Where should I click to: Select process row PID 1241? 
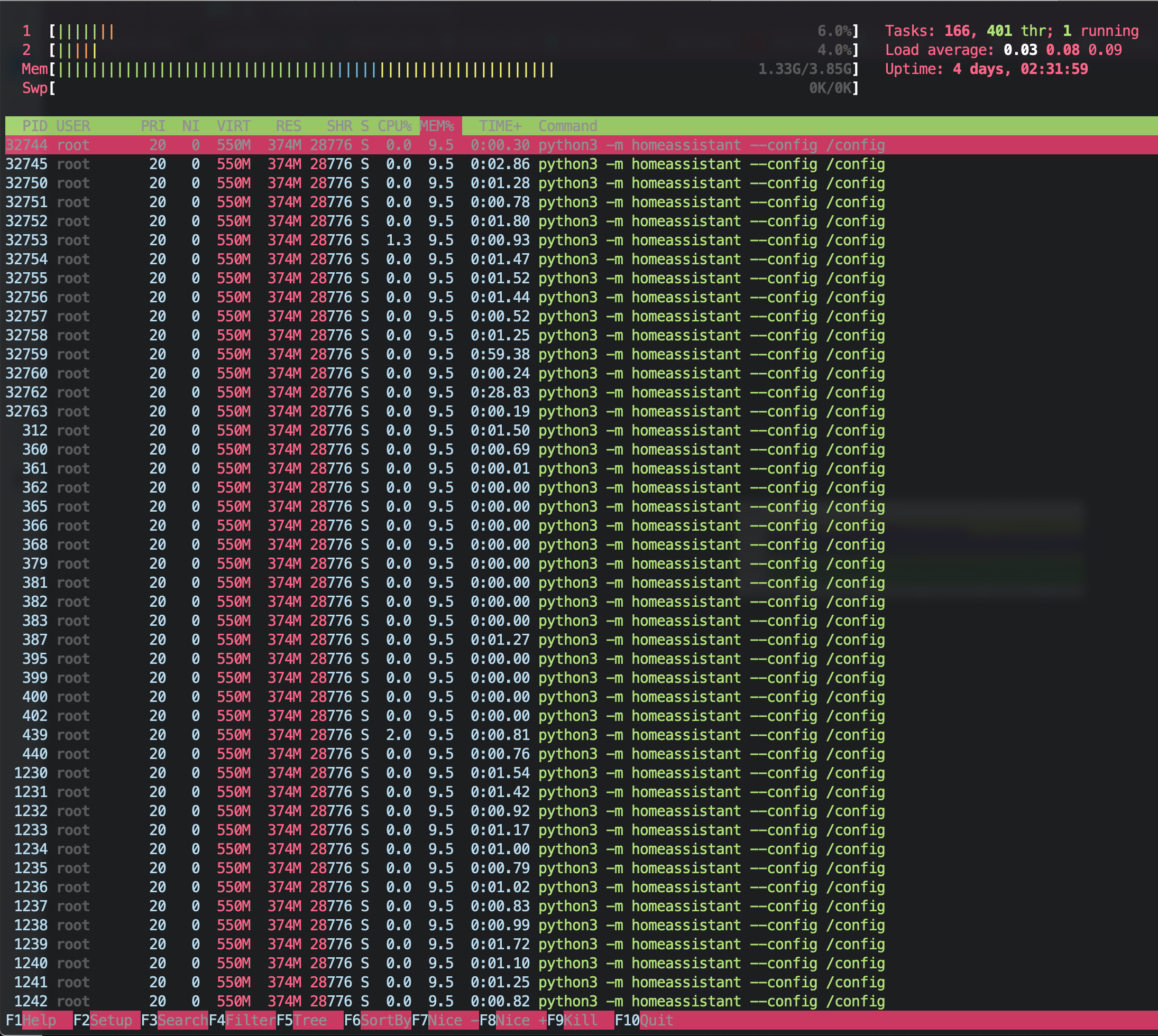pos(581,983)
